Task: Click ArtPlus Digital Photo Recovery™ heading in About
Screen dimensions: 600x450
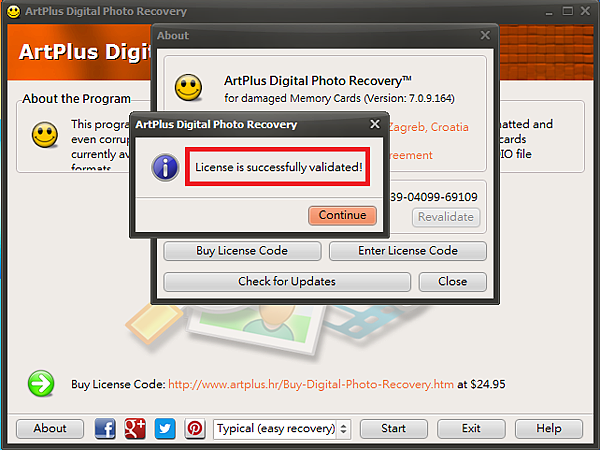Action: pyautogui.click(x=318, y=81)
